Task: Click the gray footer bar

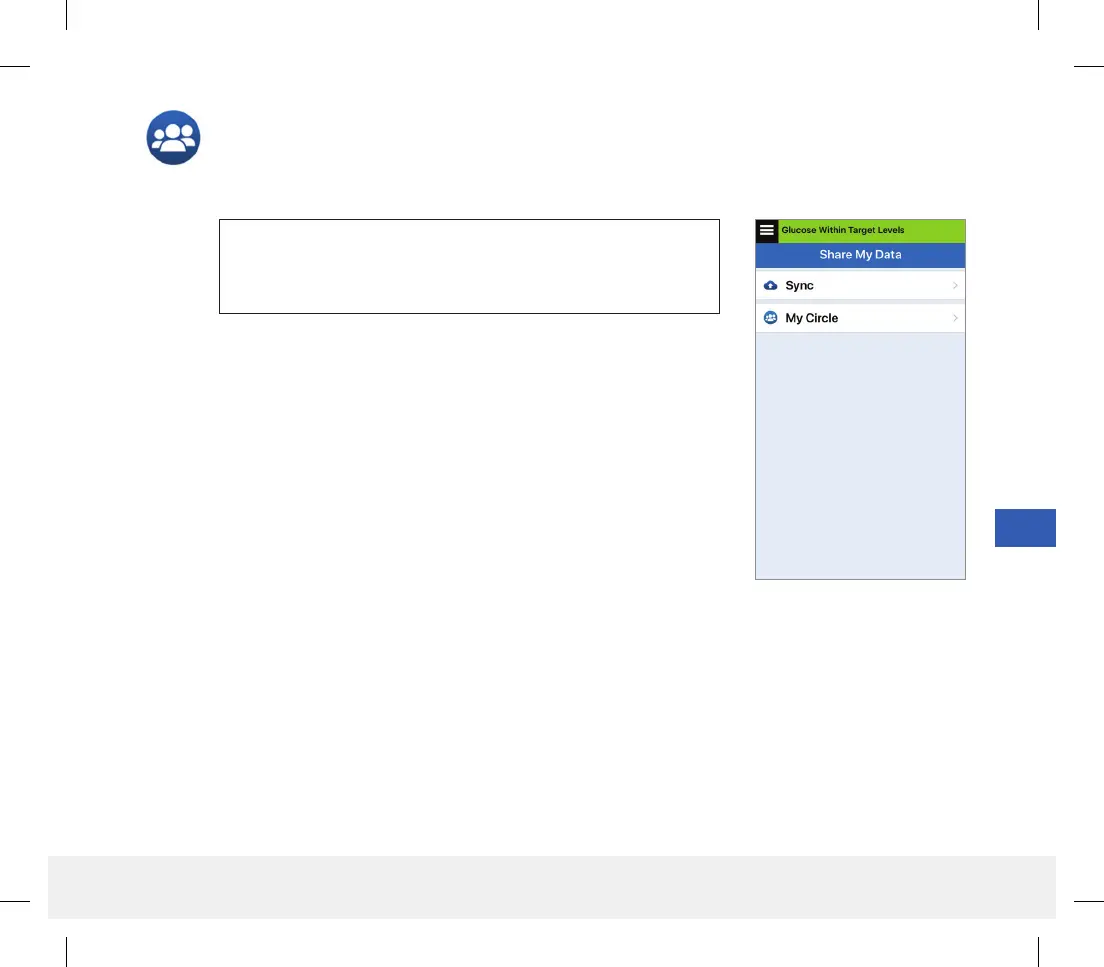Action: (x=552, y=887)
